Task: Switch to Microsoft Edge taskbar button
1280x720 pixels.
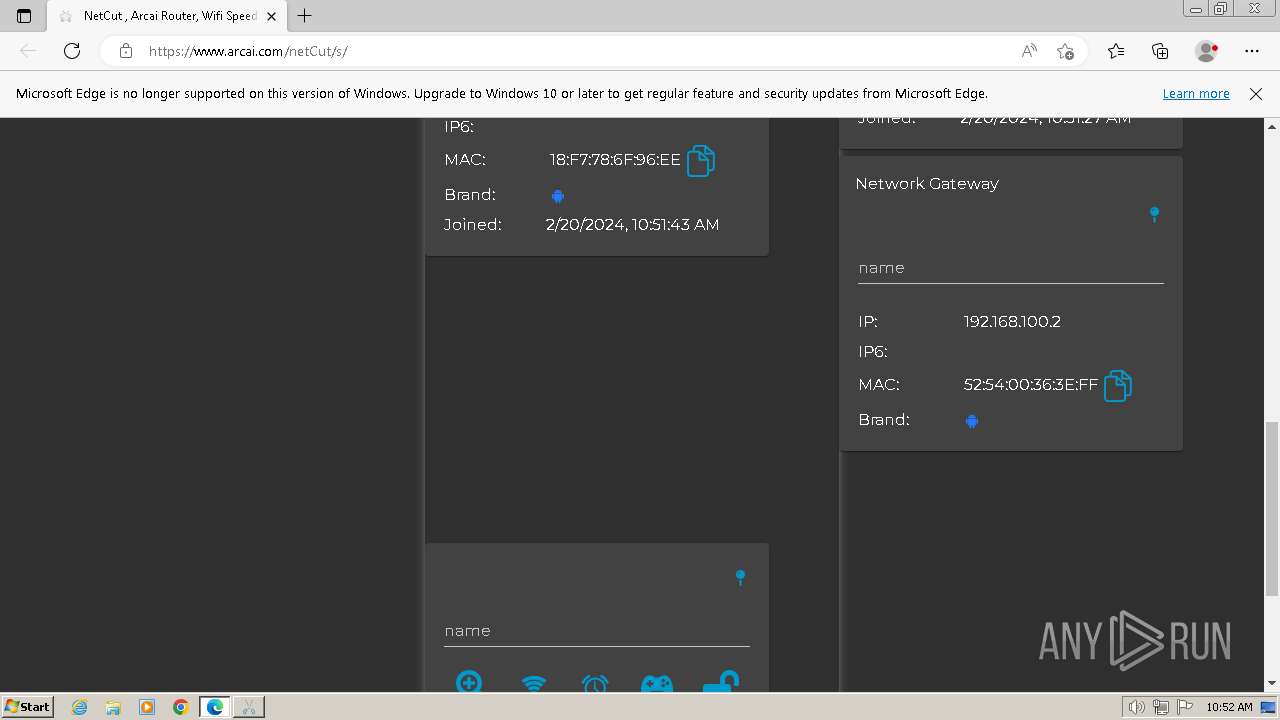Action: coord(215,707)
